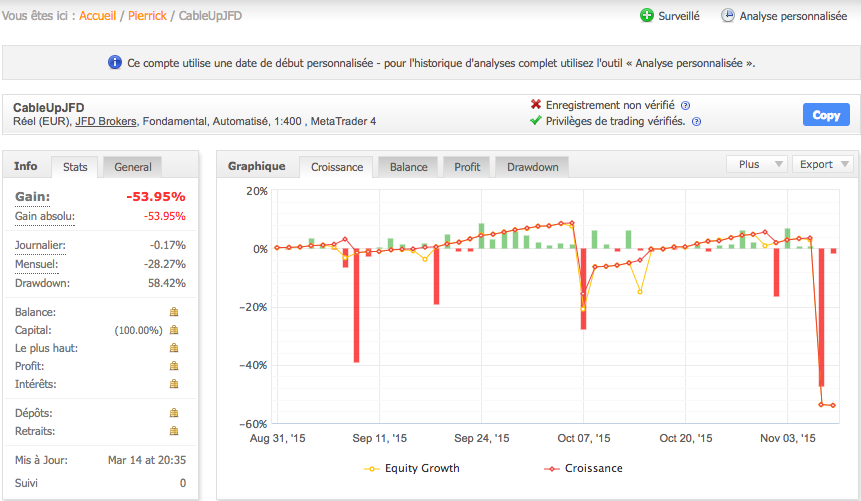Expand the Export dropdown
Viewport: 861px width, 501px height.
(824, 164)
